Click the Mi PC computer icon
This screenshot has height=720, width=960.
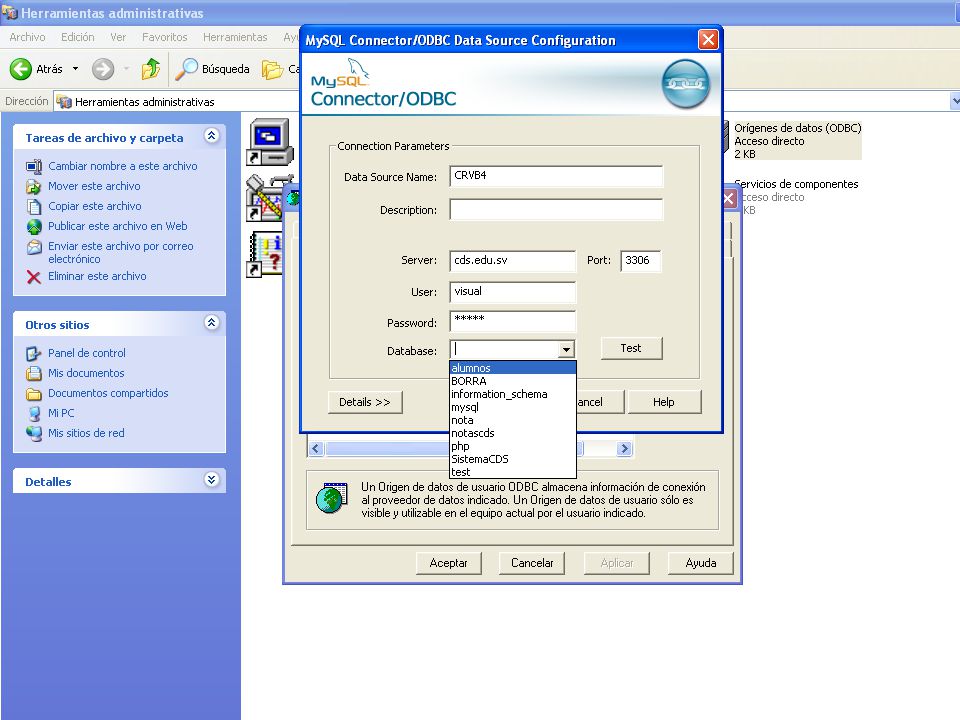pos(34,414)
